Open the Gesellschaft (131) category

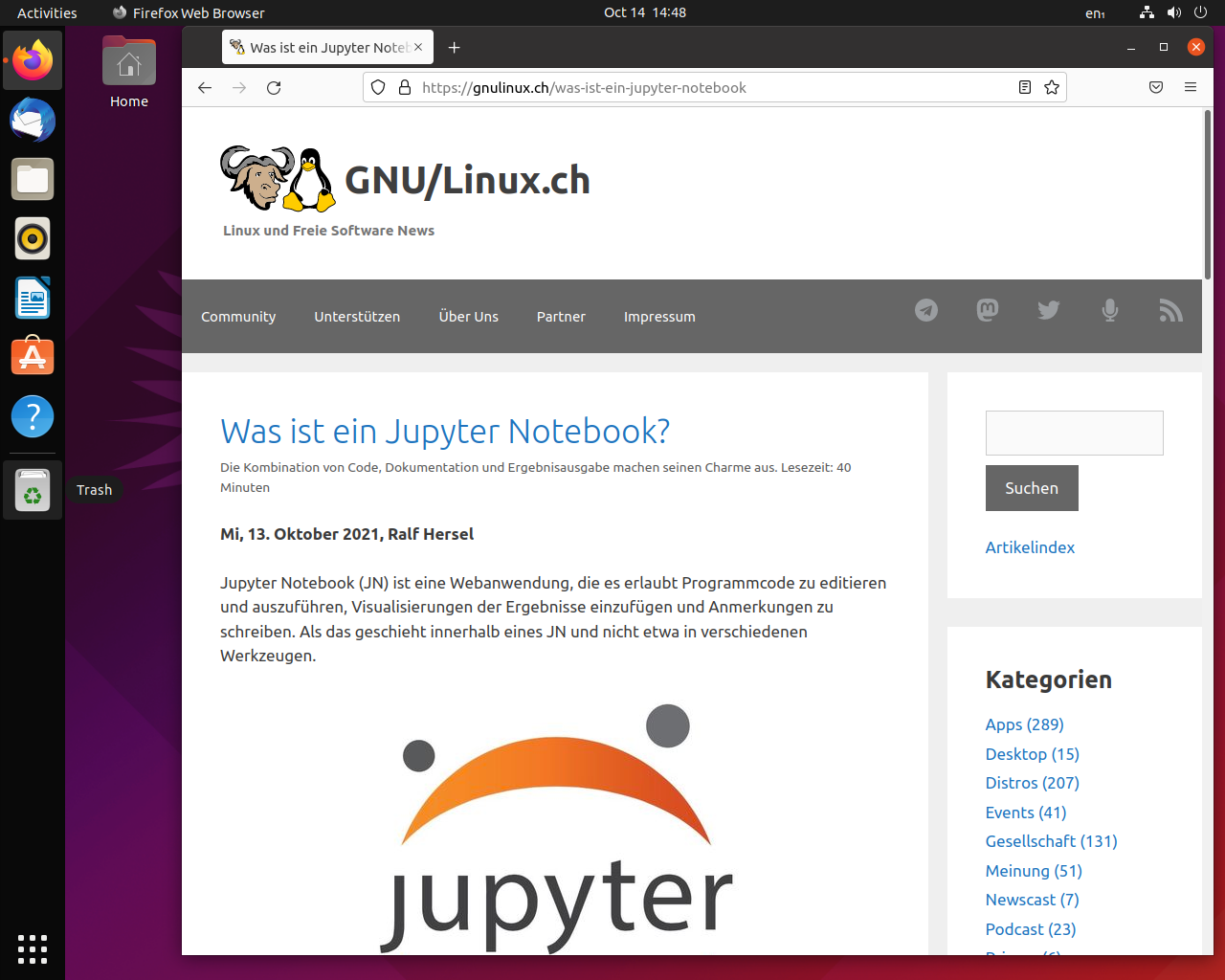point(1052,841)
